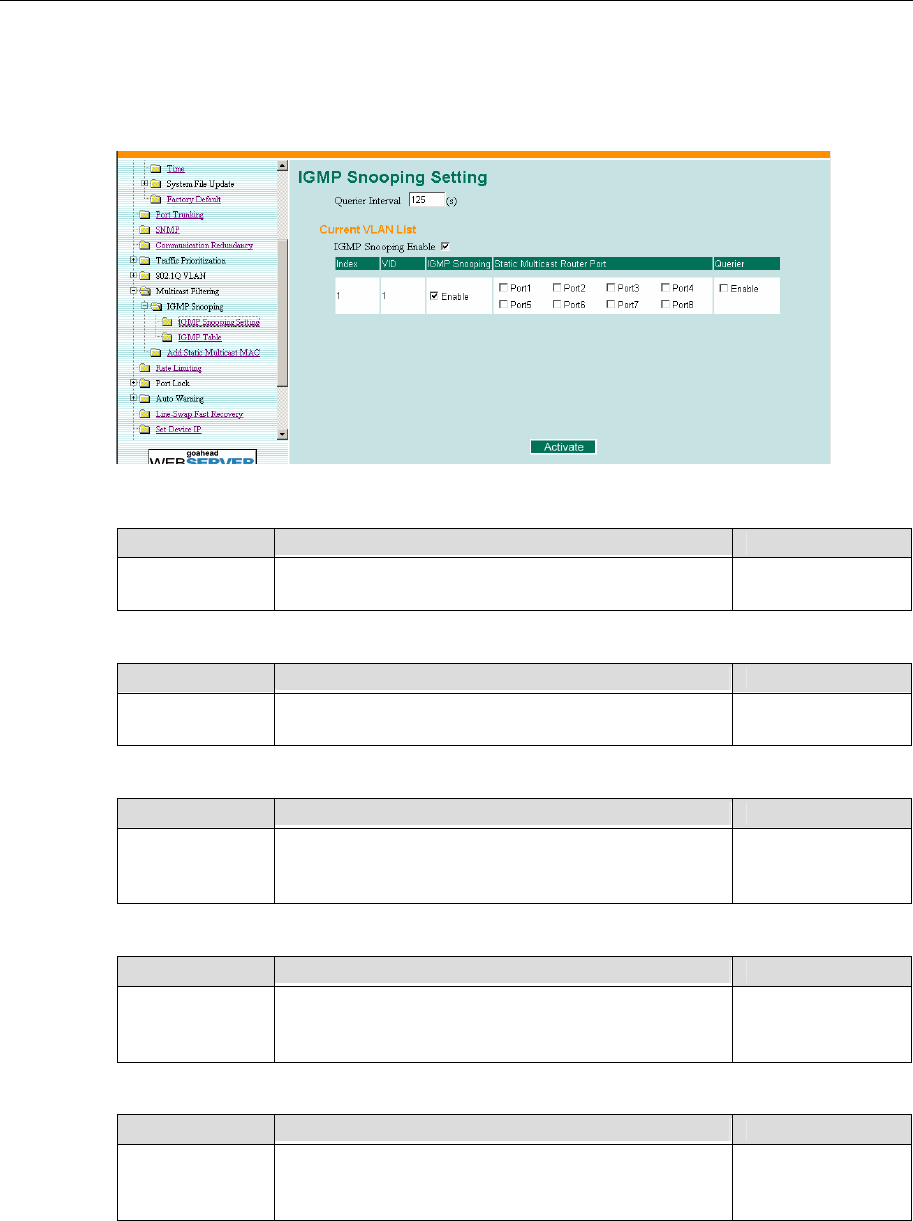Check the Port1 static multicast router checkbox
This screenshot has width=913, height=1221.
[503, 287]
